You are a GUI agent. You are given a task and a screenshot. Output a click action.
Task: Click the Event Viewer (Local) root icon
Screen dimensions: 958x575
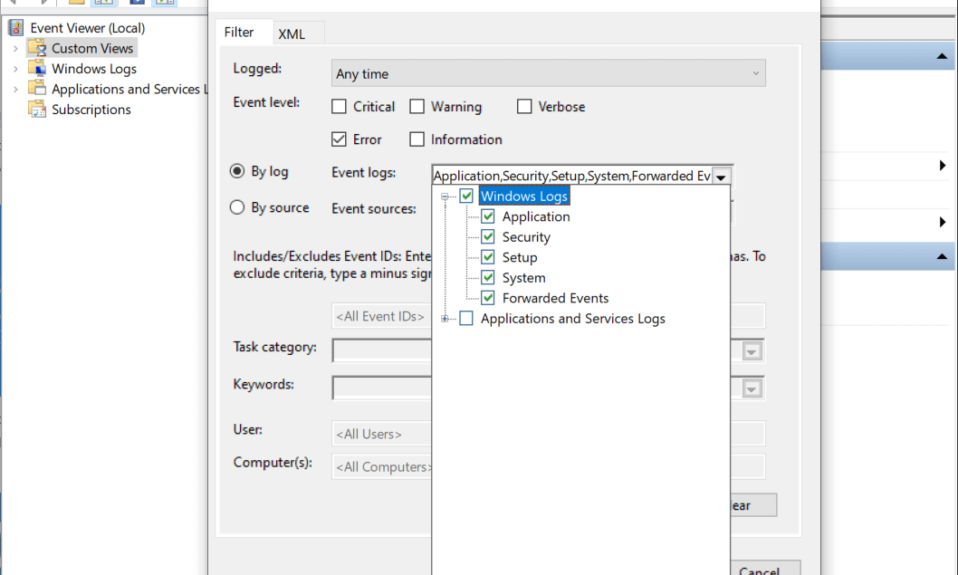[x=16, y=28]
